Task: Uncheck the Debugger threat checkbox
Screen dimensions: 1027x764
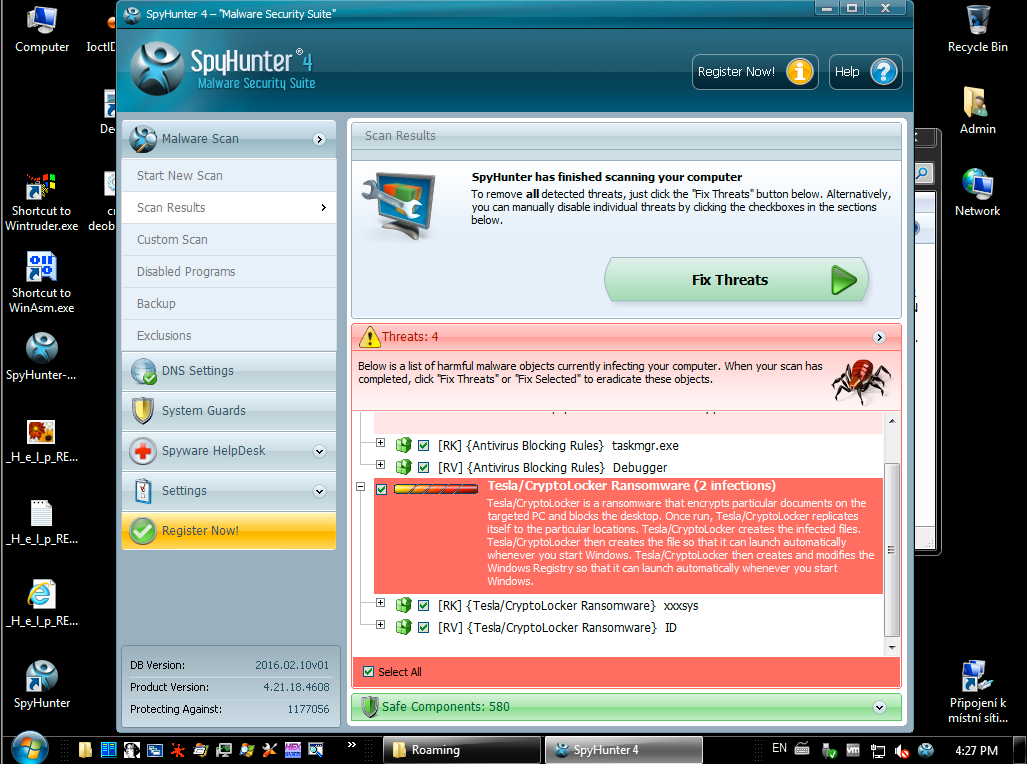Action: click(424, 467)
